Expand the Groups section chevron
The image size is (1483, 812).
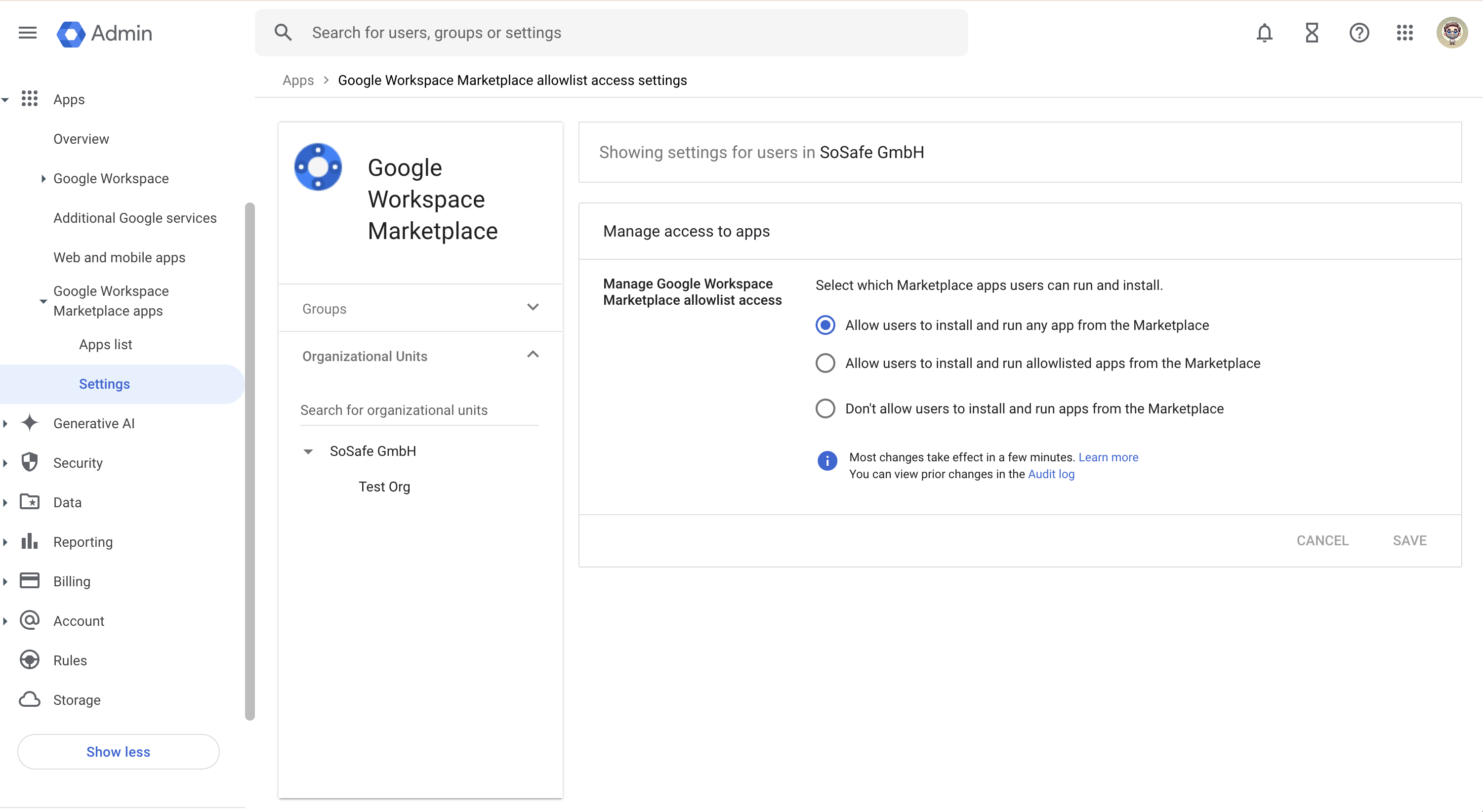click(533, 308)
